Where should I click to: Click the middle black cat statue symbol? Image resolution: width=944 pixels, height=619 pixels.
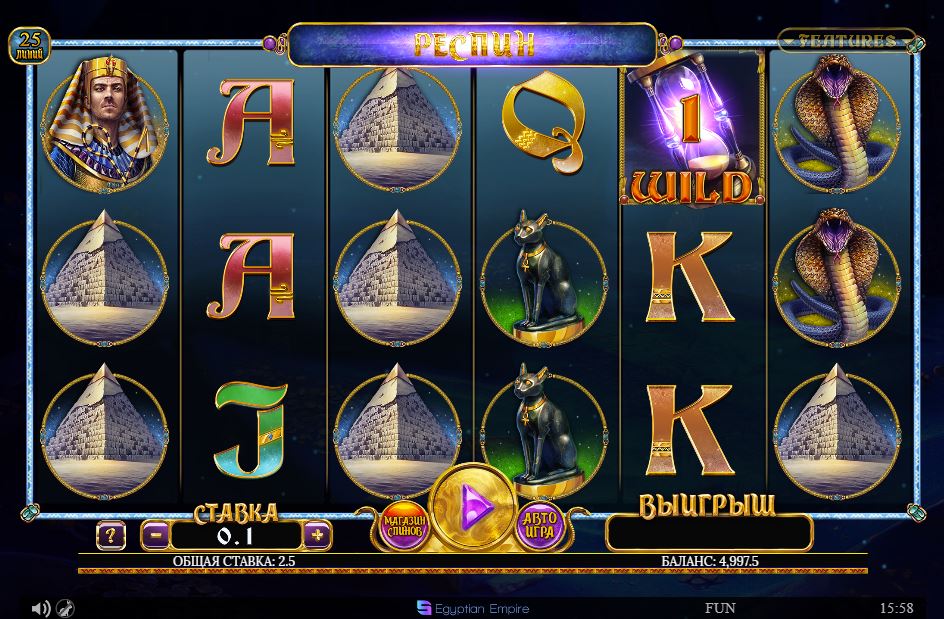click(544, 279)
